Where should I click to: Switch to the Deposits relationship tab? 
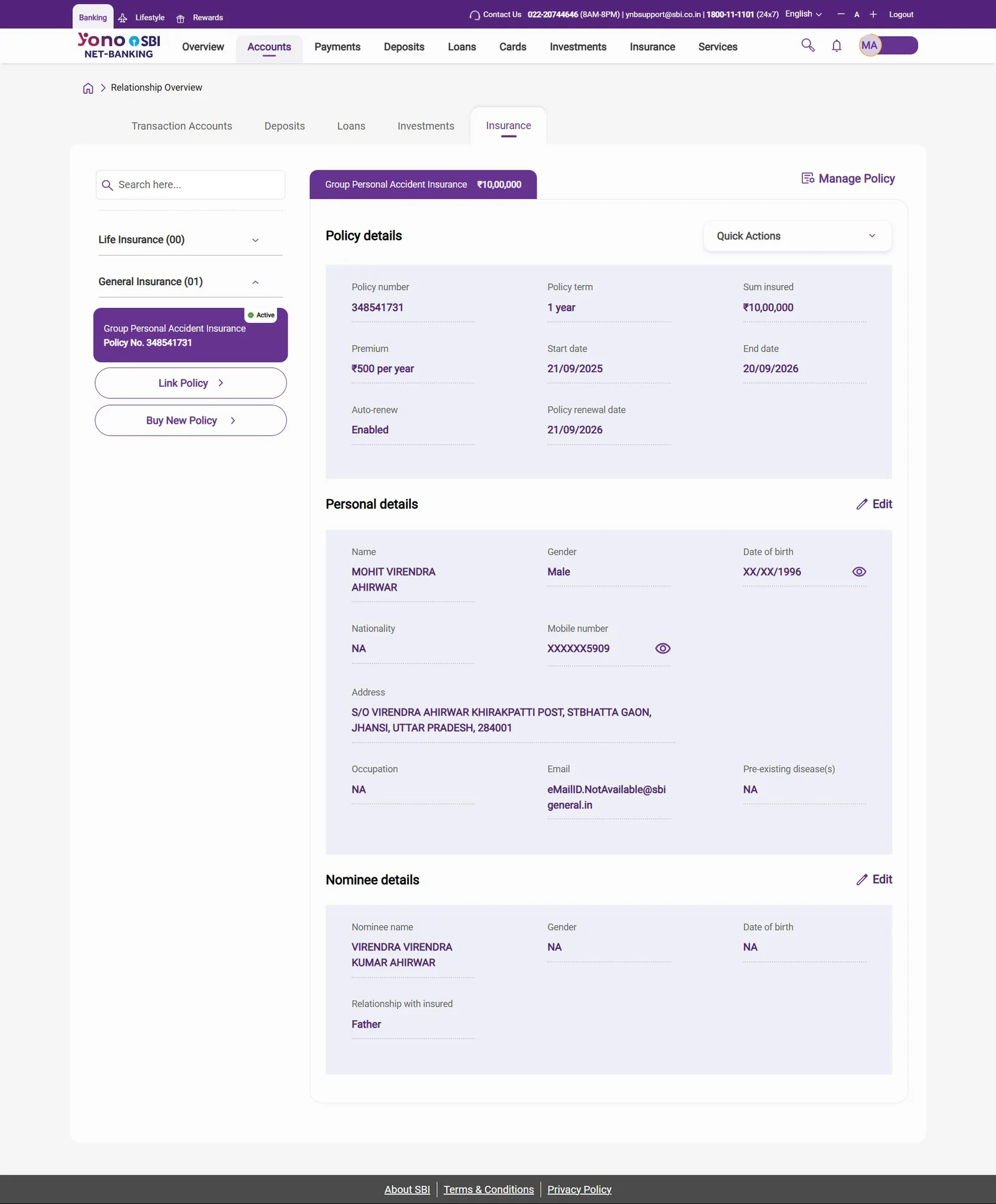point(284,126)
